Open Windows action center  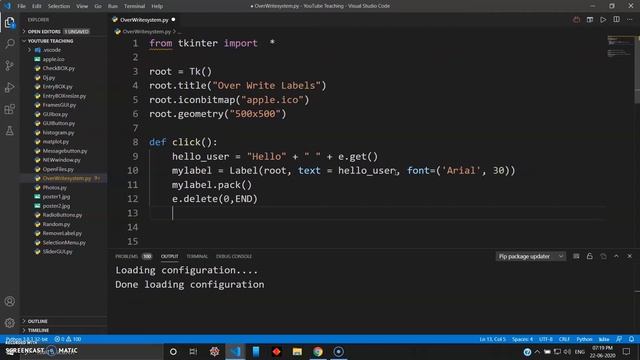click(627, 351)
